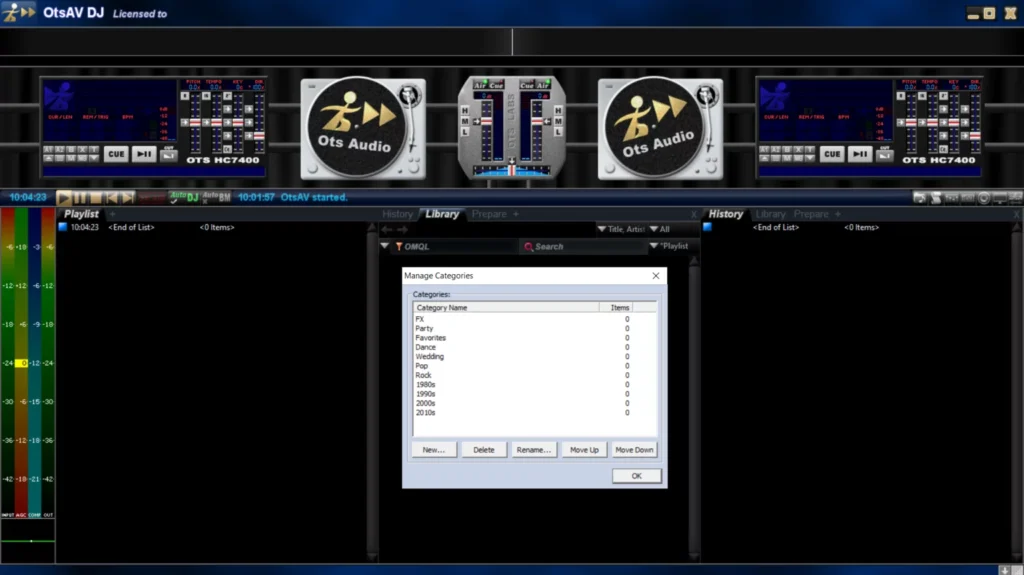Select the 1980s category row
Image resolution: width=1024 pixels, height=575 pixels.
pos(534,385)
